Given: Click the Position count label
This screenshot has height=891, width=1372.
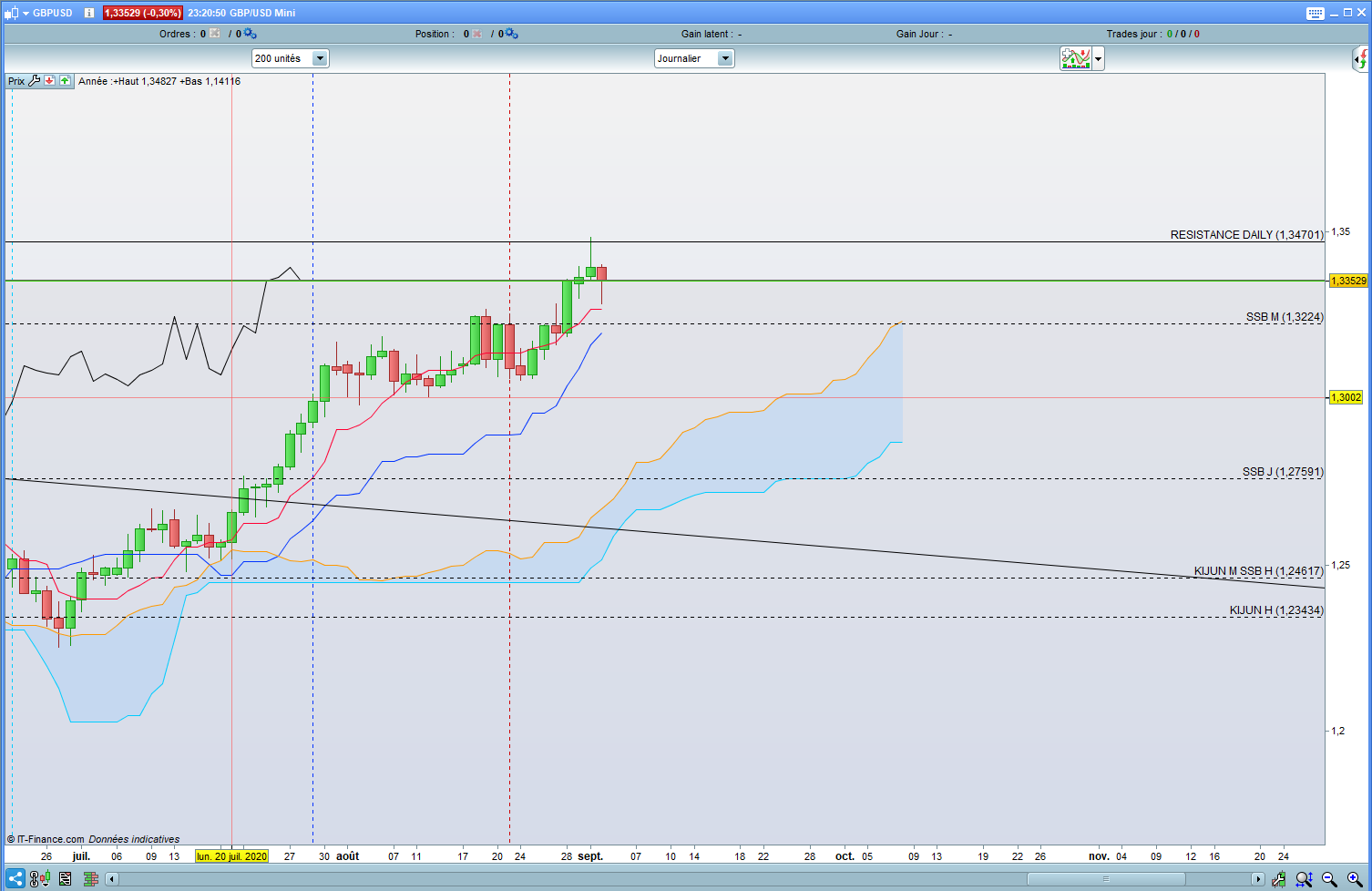Looking at the screenshot, I should (x=443, y=34).
